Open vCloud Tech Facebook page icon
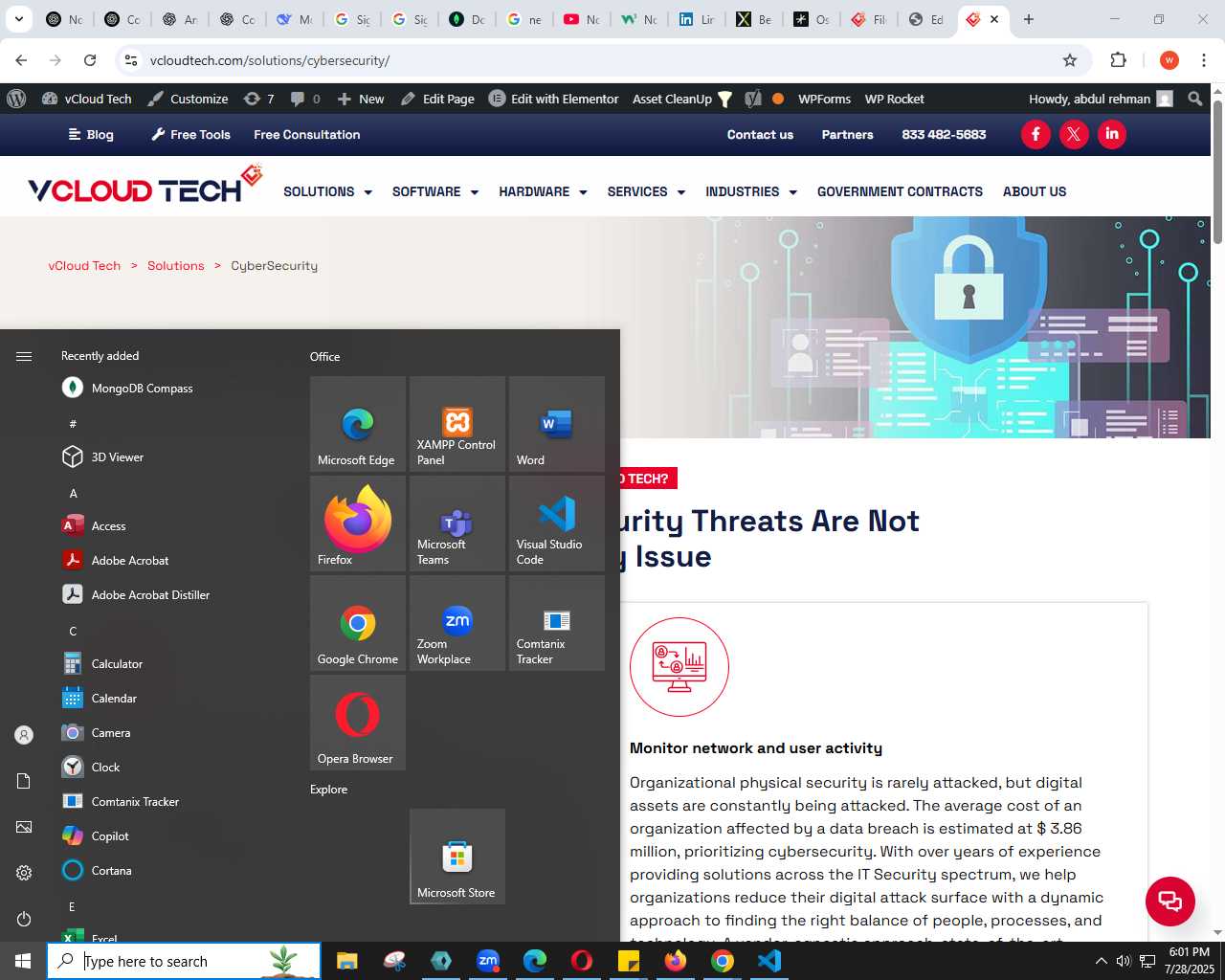Image resolution: width=1225 pixels, height=980 pixels. tap(1036, 134)
